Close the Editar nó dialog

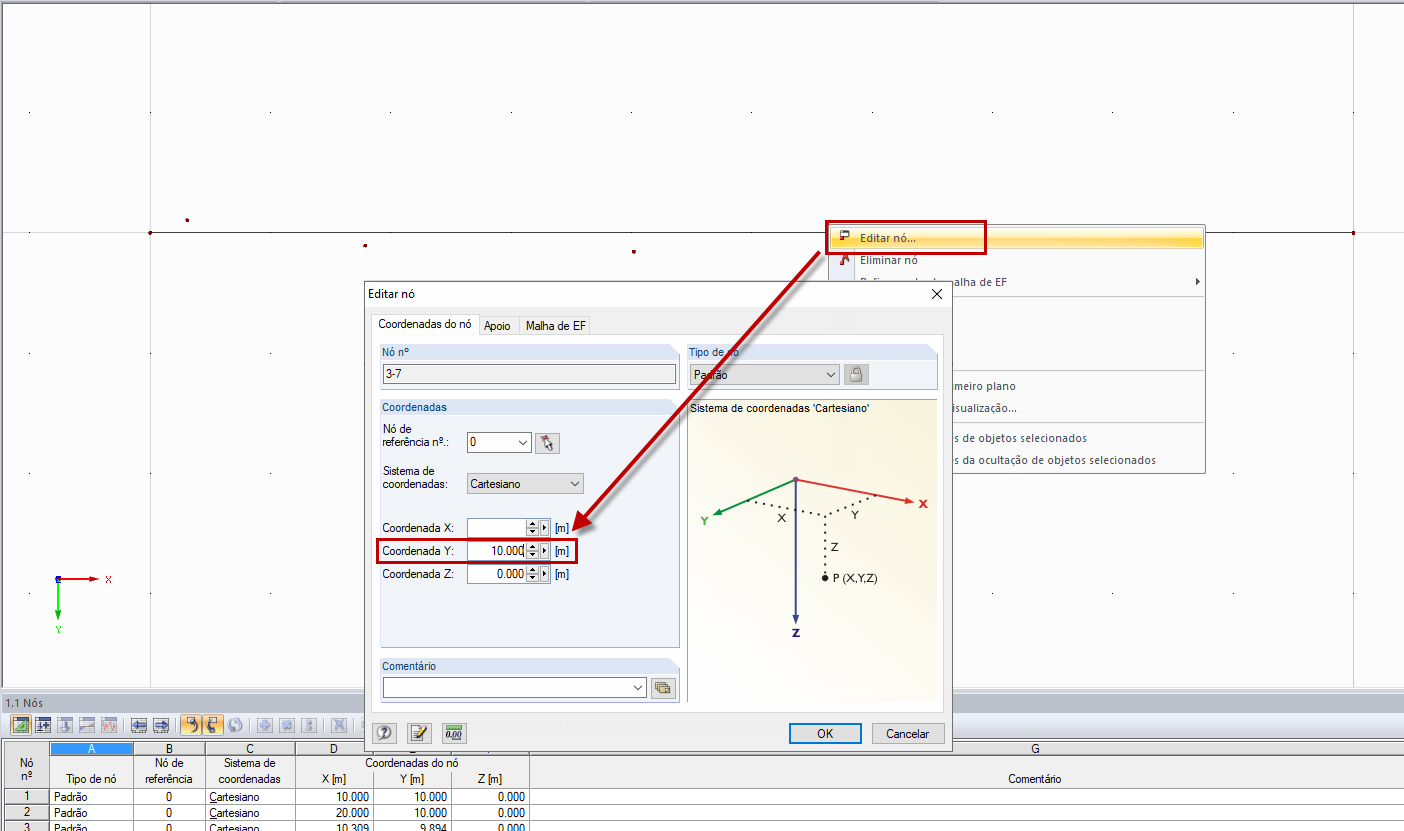coord(937,294)
